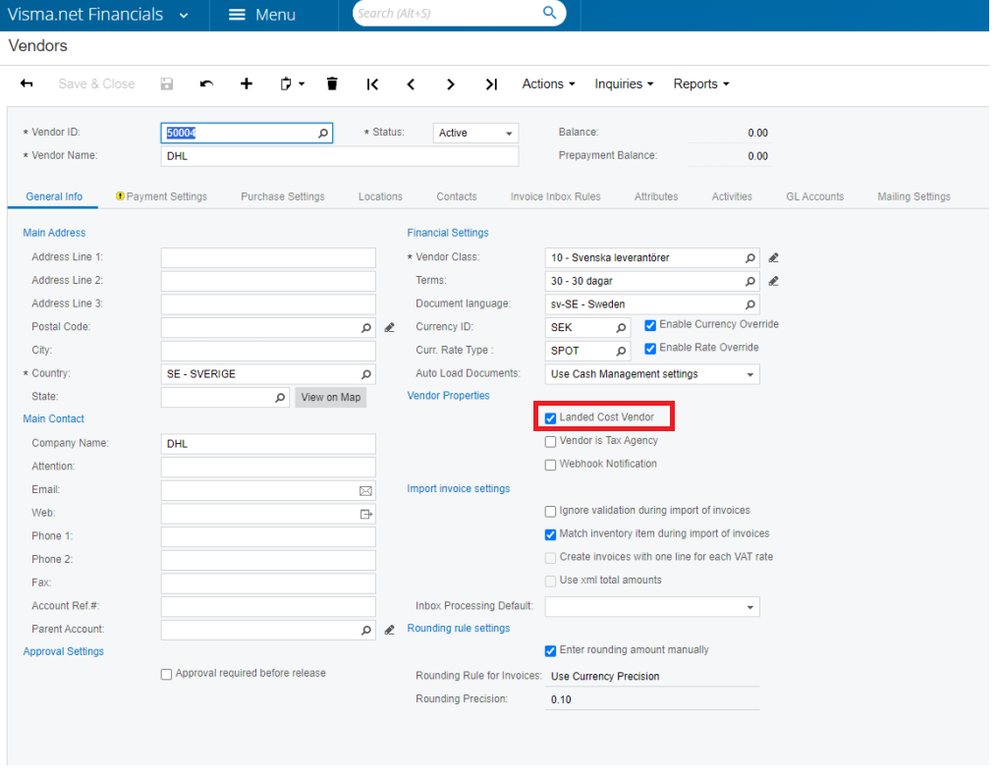The image size is (999, 775).
Task: Toggle Enable Currency Override checkbox
Action: [x=650, y=325]
